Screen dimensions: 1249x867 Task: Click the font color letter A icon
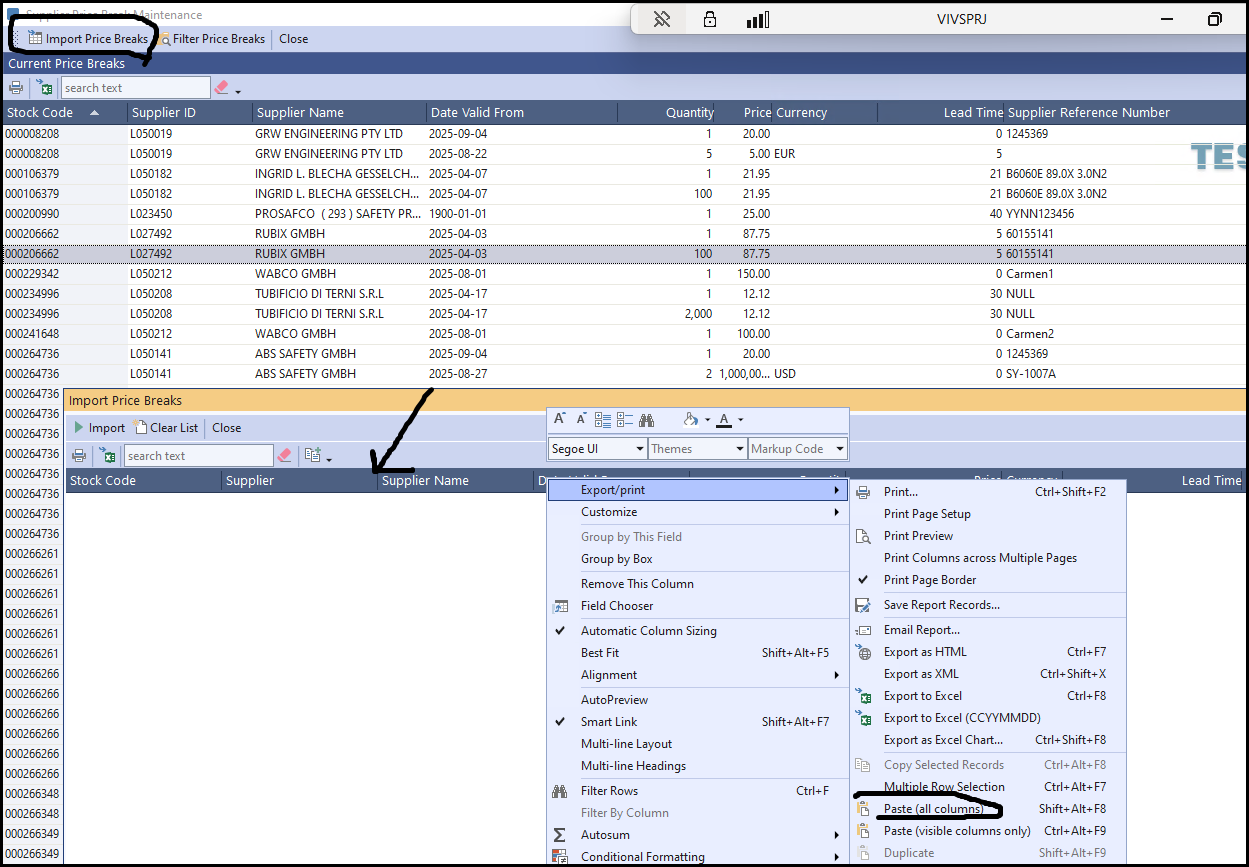(724, 420)
